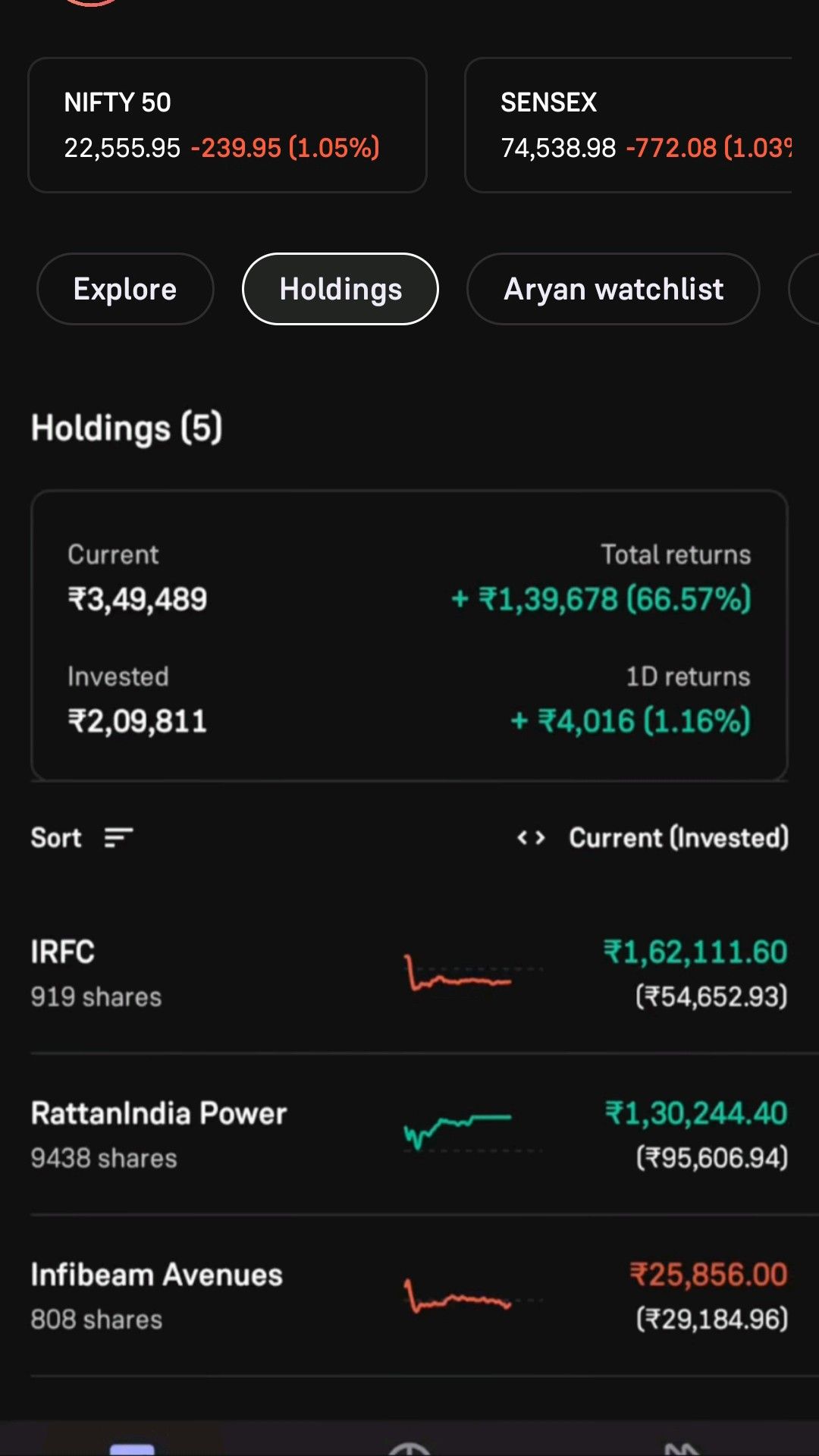819x1456 pixels.
Task: Tap the 1D returns amount
Action: [x=630, y=720]
